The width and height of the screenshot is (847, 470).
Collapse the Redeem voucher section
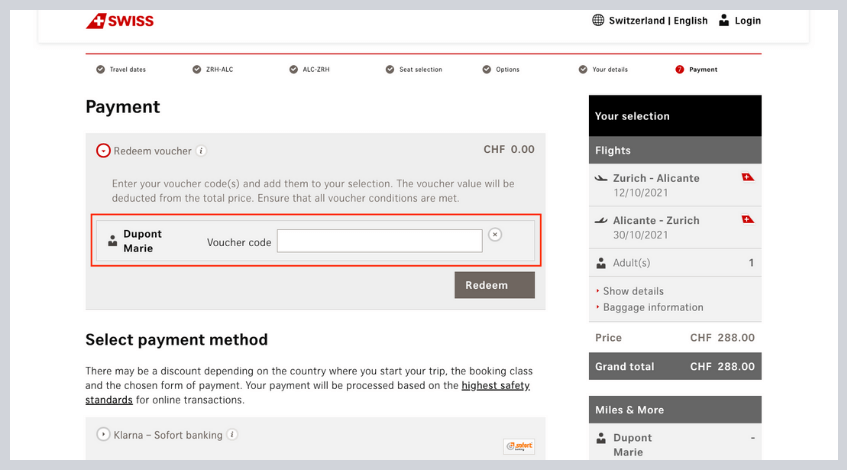pyautogui.click(x=103, y=150)
